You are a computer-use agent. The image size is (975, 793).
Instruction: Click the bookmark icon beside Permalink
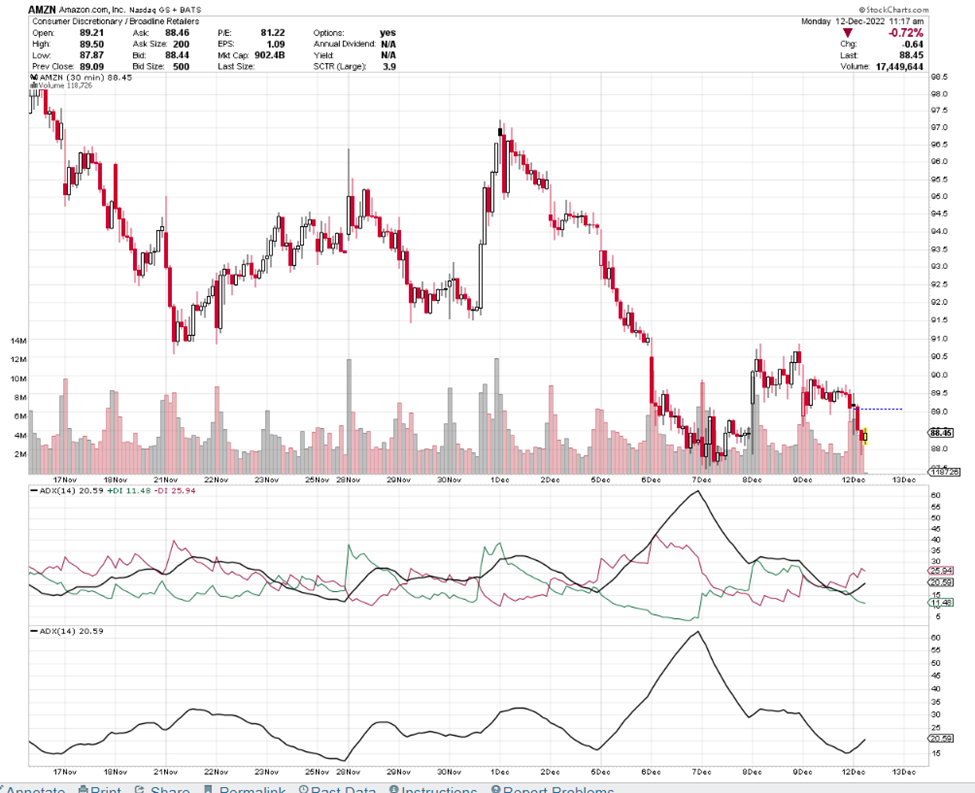(208, 790)
